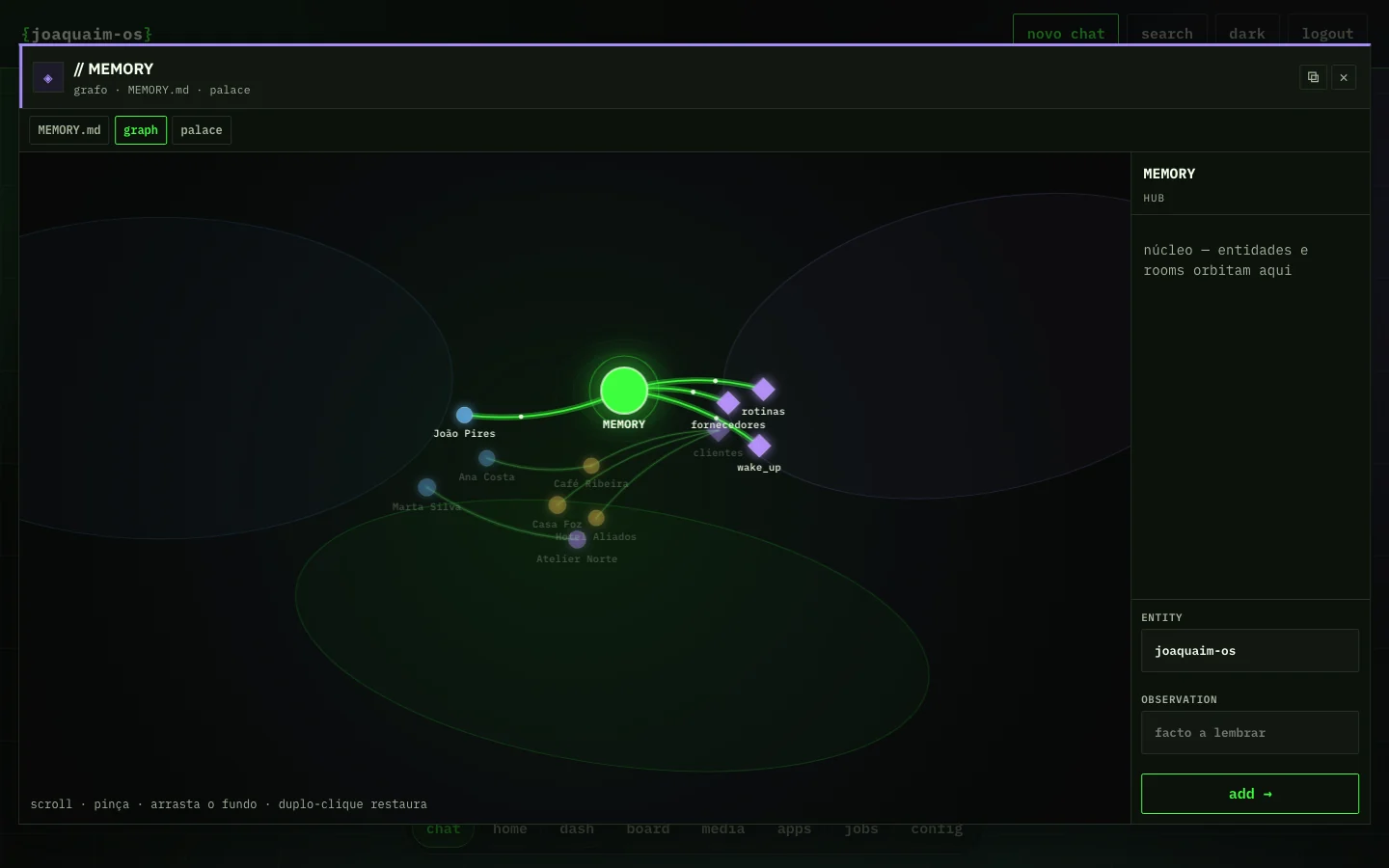Open apps in the bottom nav
Viewport: 1389px width, 868px height.
(x=795, y=829)
